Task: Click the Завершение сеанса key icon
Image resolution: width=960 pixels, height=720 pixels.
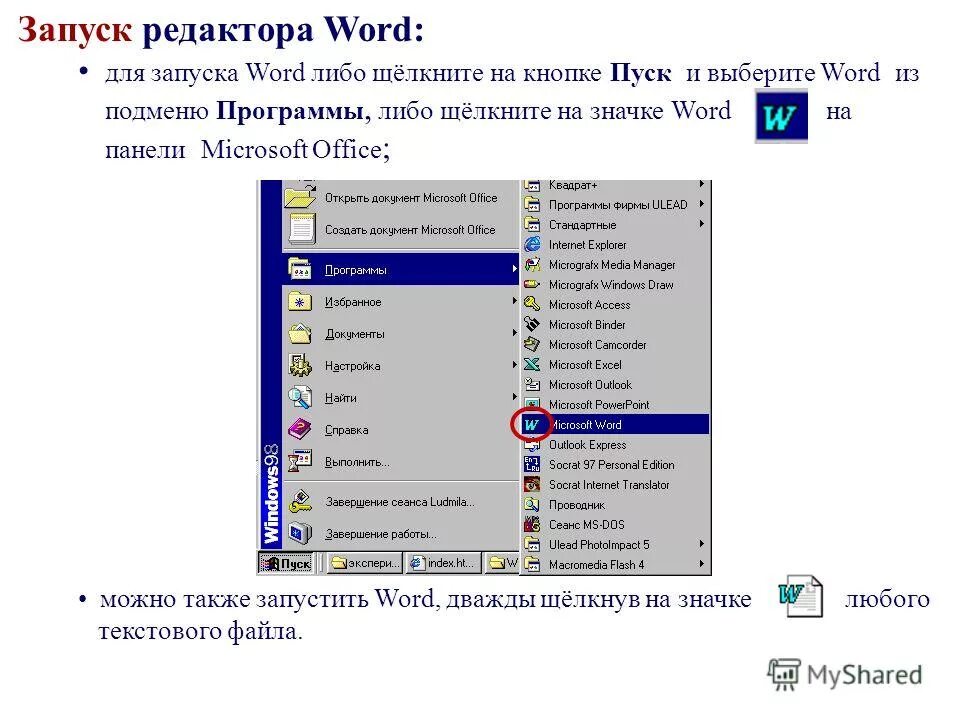Action: pyautogui.click(x=300, y=501)
